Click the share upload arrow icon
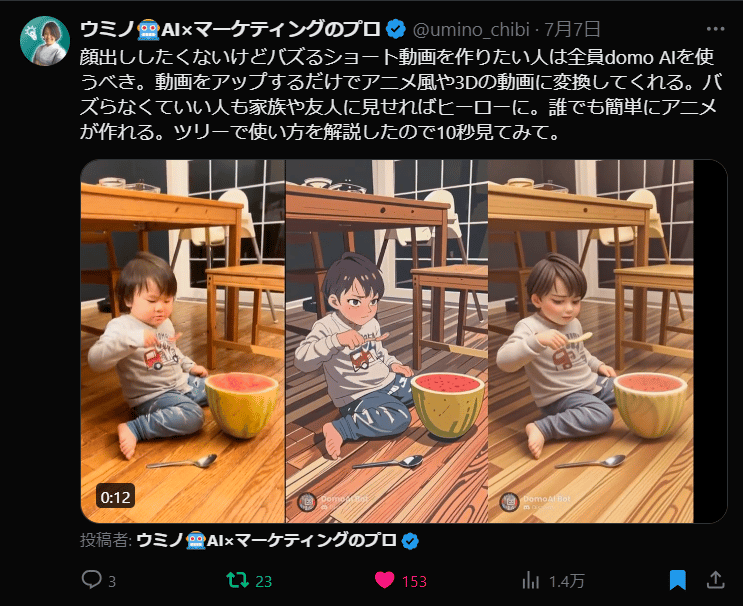This screenshot has height=606, width=743. (x=716, y=580)
